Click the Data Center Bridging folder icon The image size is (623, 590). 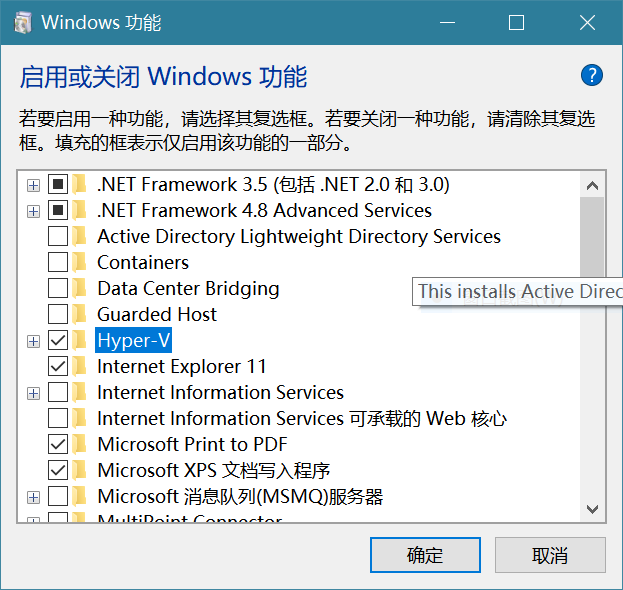(80, 289)
